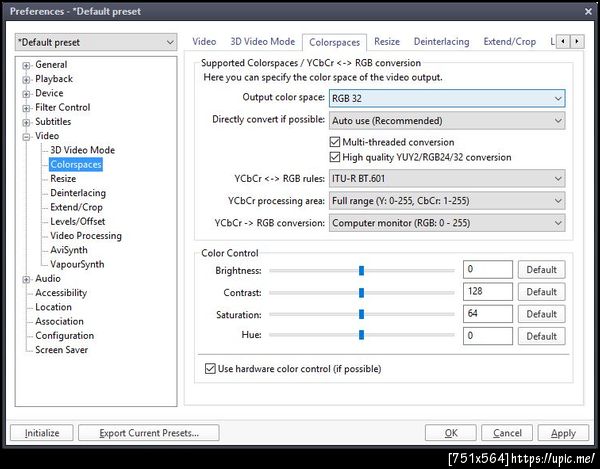Click the Apply button
The image size is (600, 469).
pyautogui.click(x=563, y=433)
